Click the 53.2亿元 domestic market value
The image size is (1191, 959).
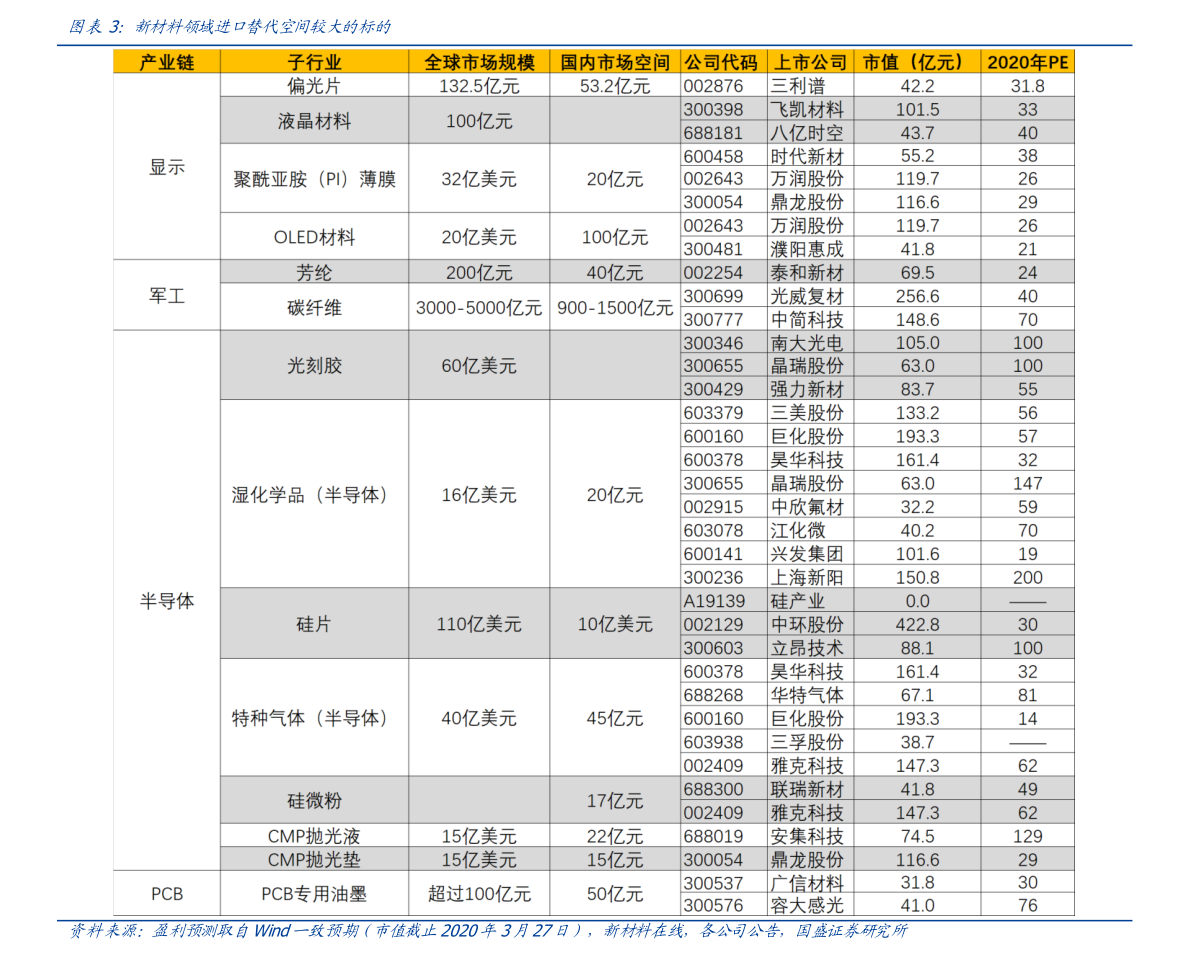614,86
